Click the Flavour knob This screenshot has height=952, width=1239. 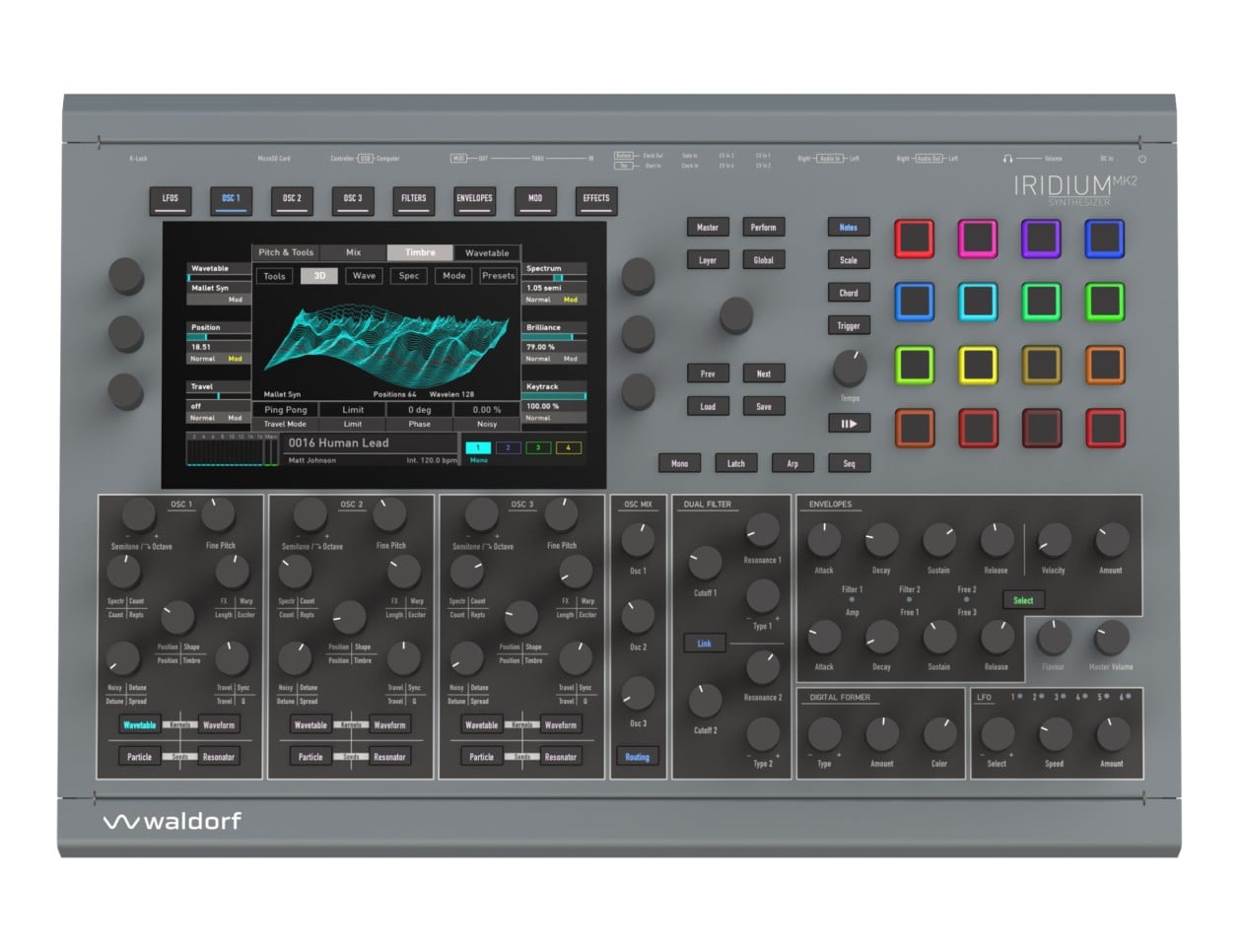click(x=1054, y=638)
